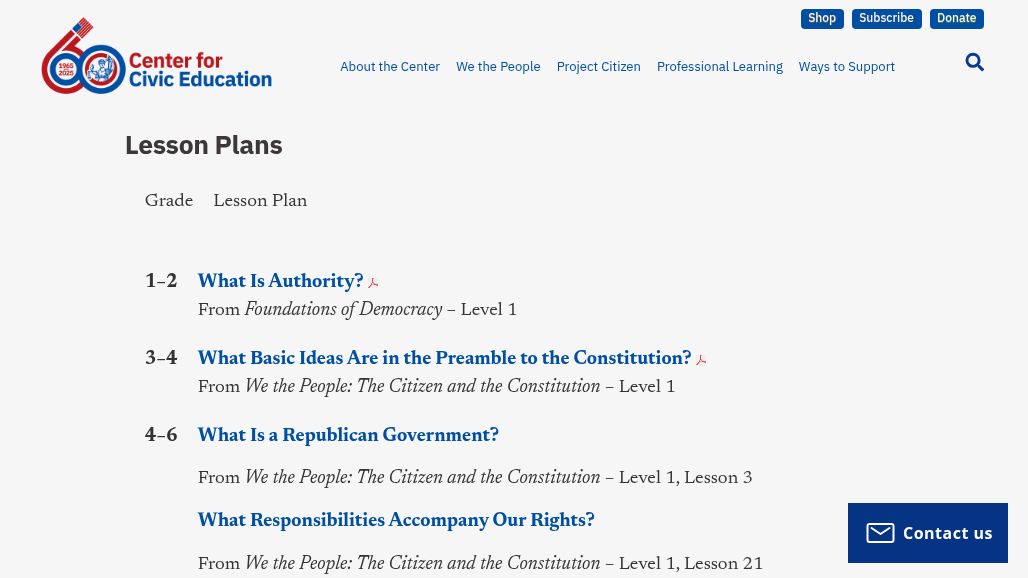This screenshot has height=578, width=1028.
Task: Expand the Project Citizen menu
Action: click(x=598, y=67)
